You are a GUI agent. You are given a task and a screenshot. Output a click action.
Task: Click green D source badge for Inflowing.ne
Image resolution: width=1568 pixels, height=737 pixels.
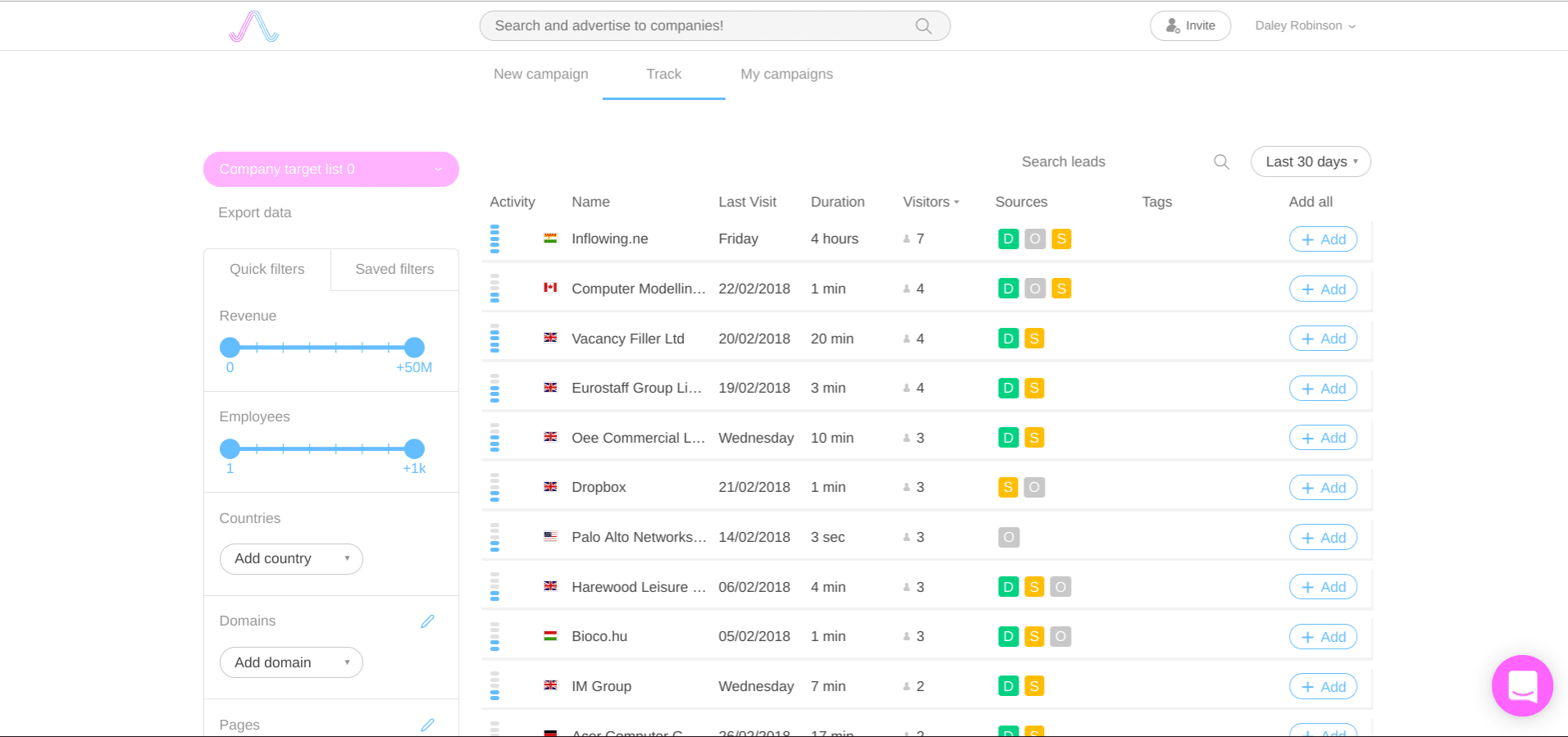click(1008, 239)
